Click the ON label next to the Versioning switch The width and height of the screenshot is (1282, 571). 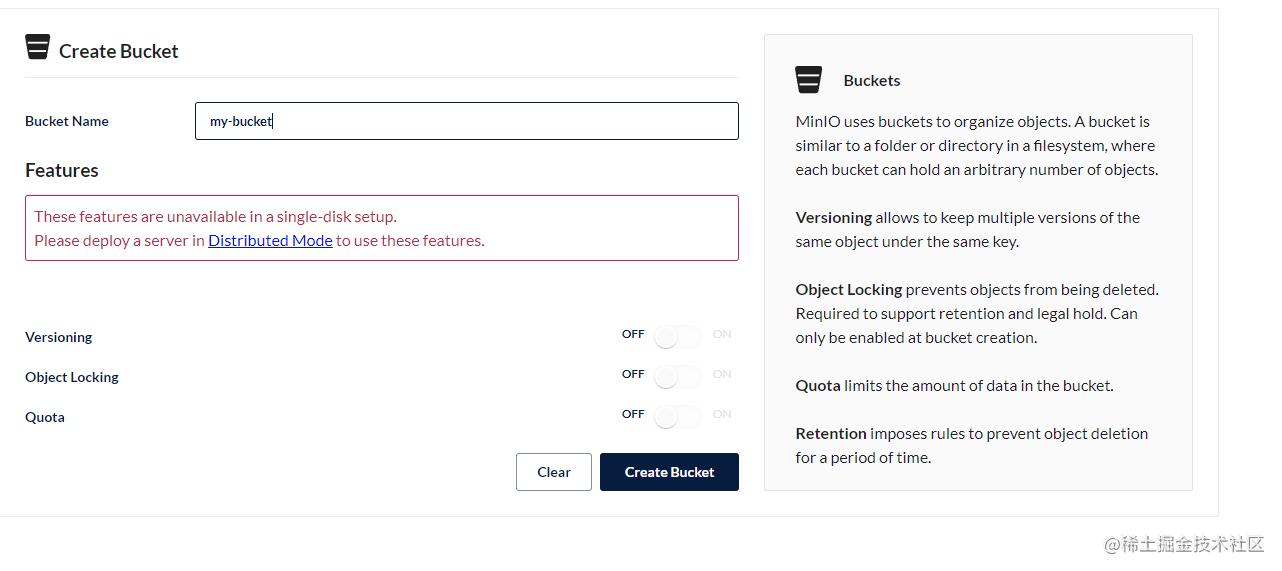click(x=722, y=334)
